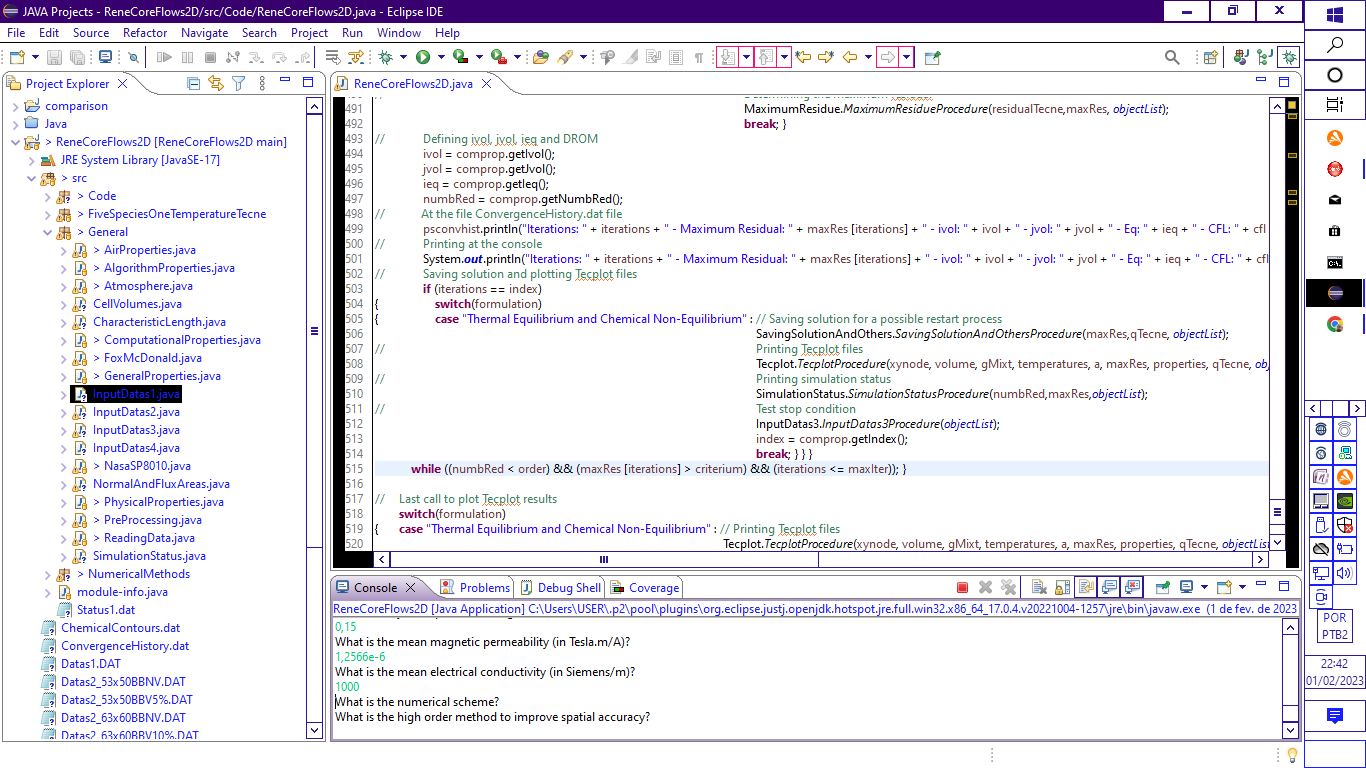The image size is (1366, 768).
Task: Click the Open a Terminal monitor icon
Action: (105, 57)
